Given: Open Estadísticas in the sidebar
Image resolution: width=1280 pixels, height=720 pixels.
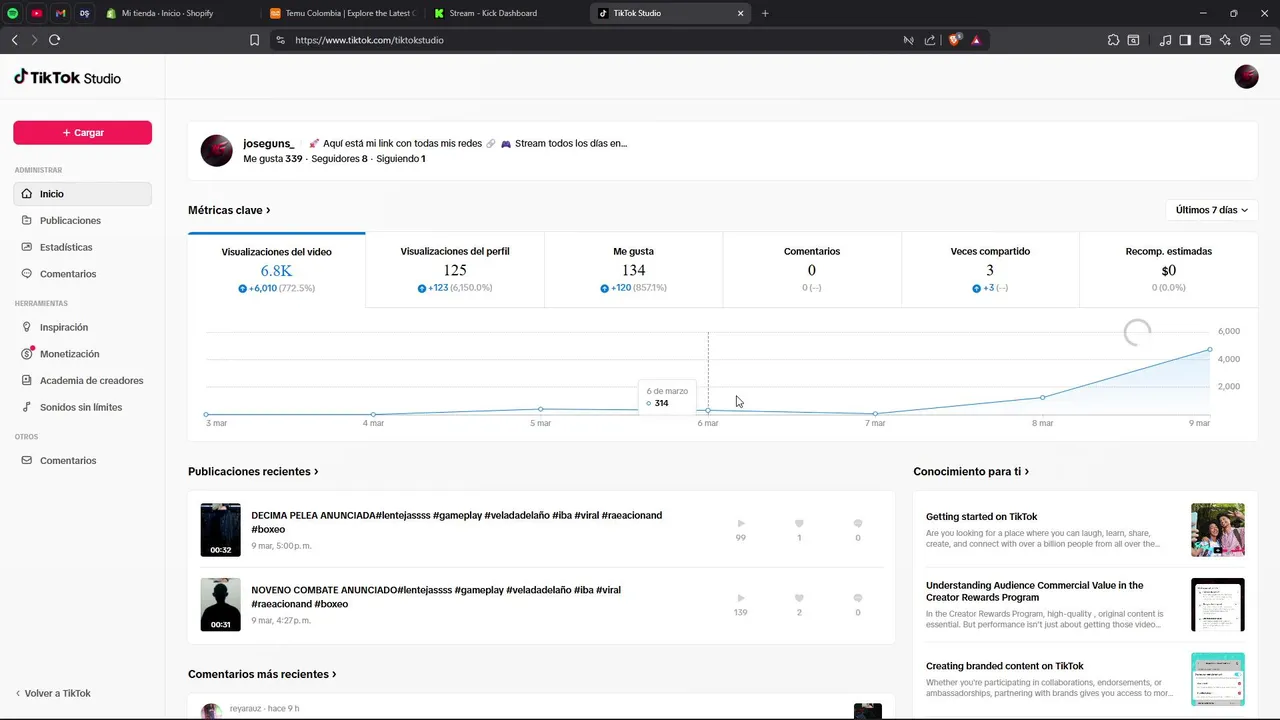Looking at the screenshot, I should [x=82, y=247].
